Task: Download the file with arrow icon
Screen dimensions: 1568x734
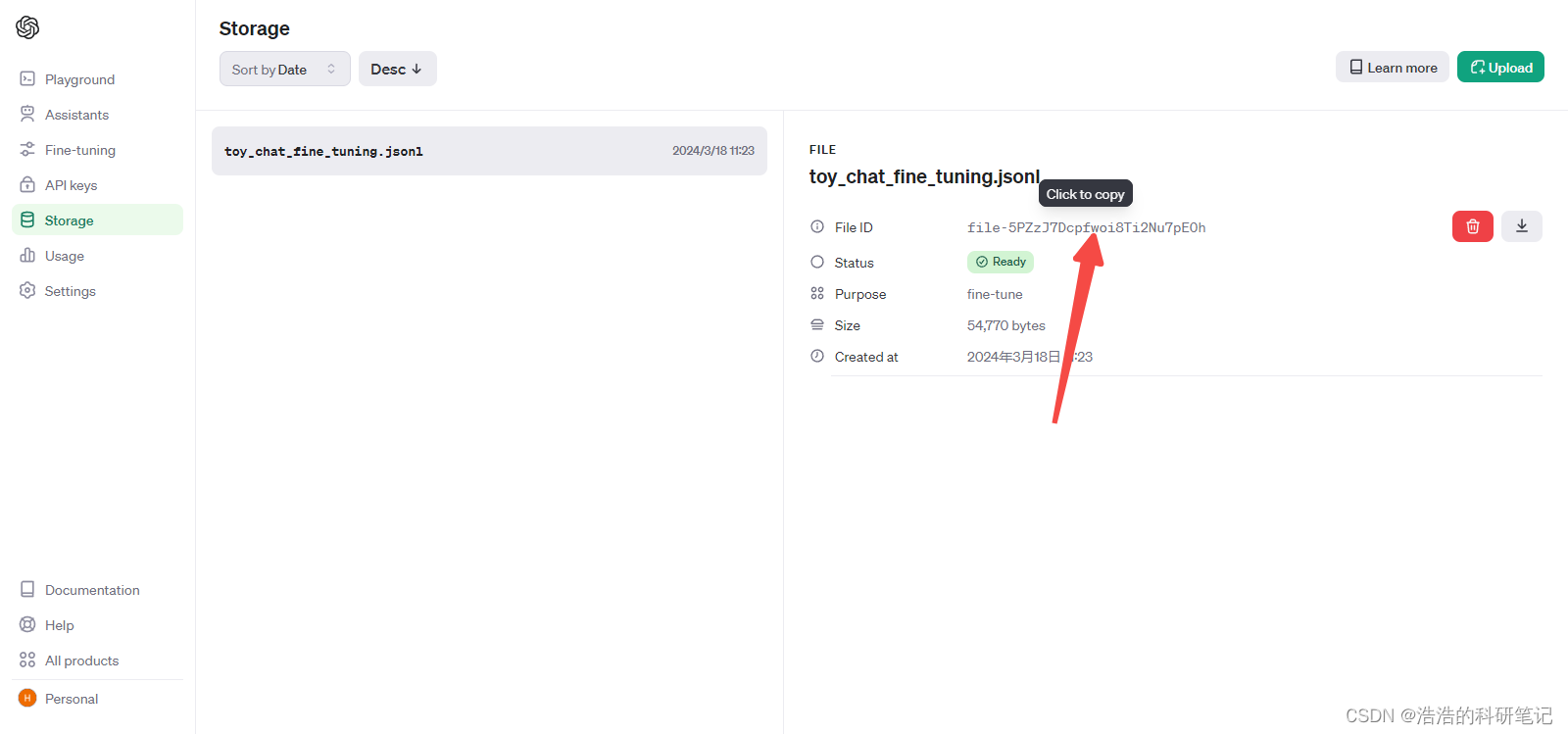Action: point(1522,226)
